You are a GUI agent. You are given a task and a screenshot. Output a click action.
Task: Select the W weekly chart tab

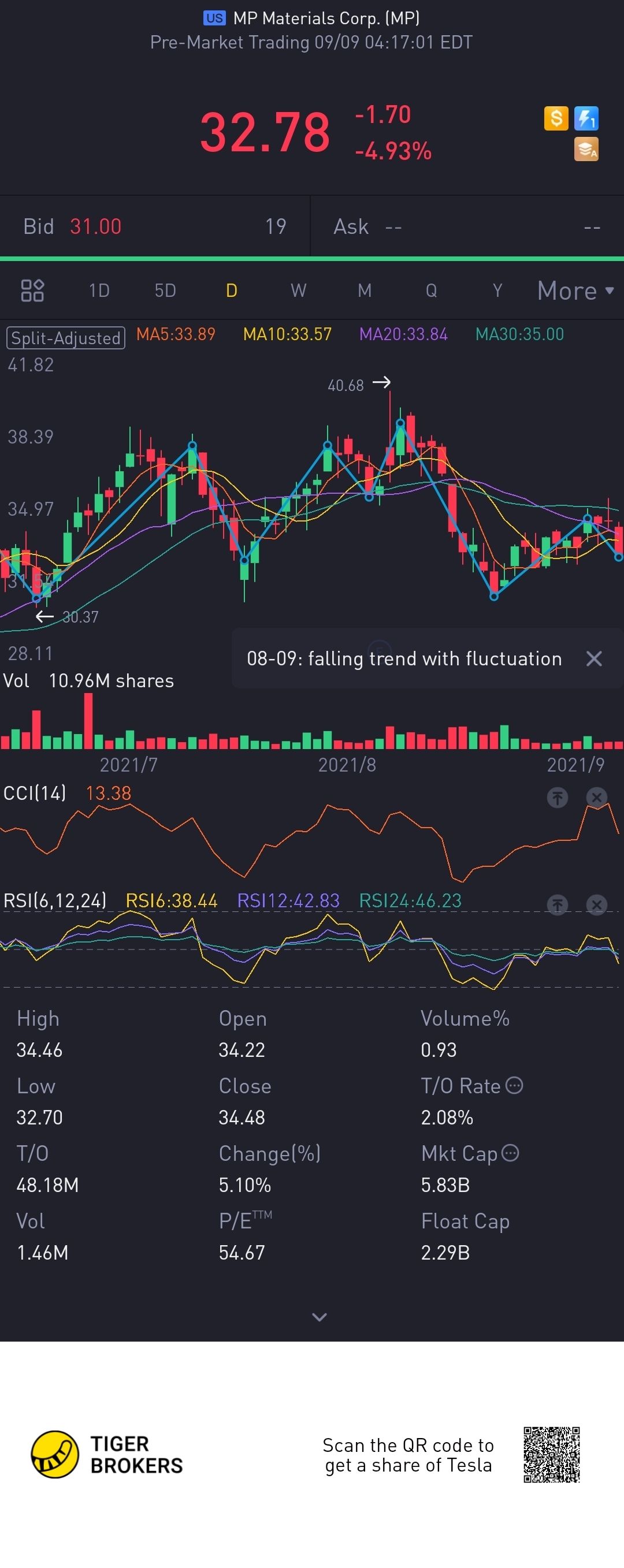tap(298, 290)
